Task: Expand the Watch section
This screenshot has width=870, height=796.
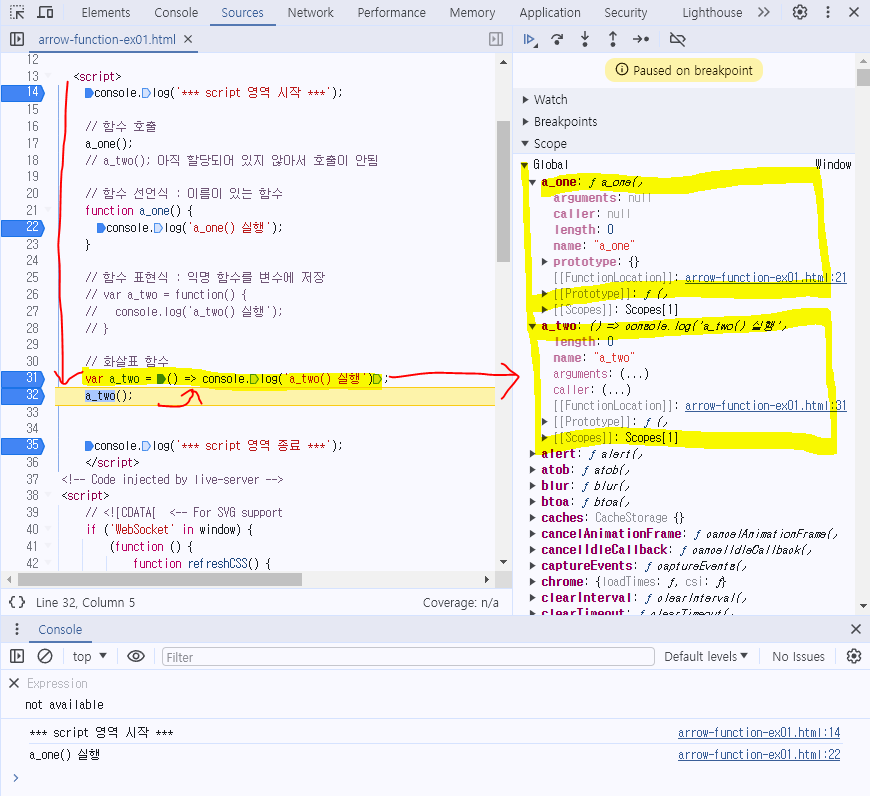Action: point(525,100)
